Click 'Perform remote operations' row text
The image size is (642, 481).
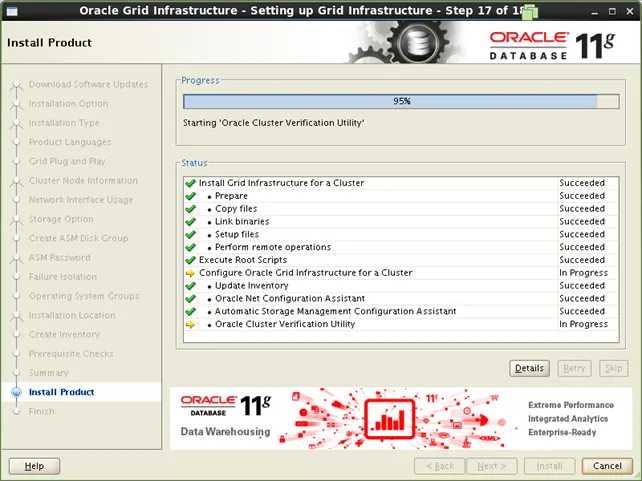tap(273, 247)
